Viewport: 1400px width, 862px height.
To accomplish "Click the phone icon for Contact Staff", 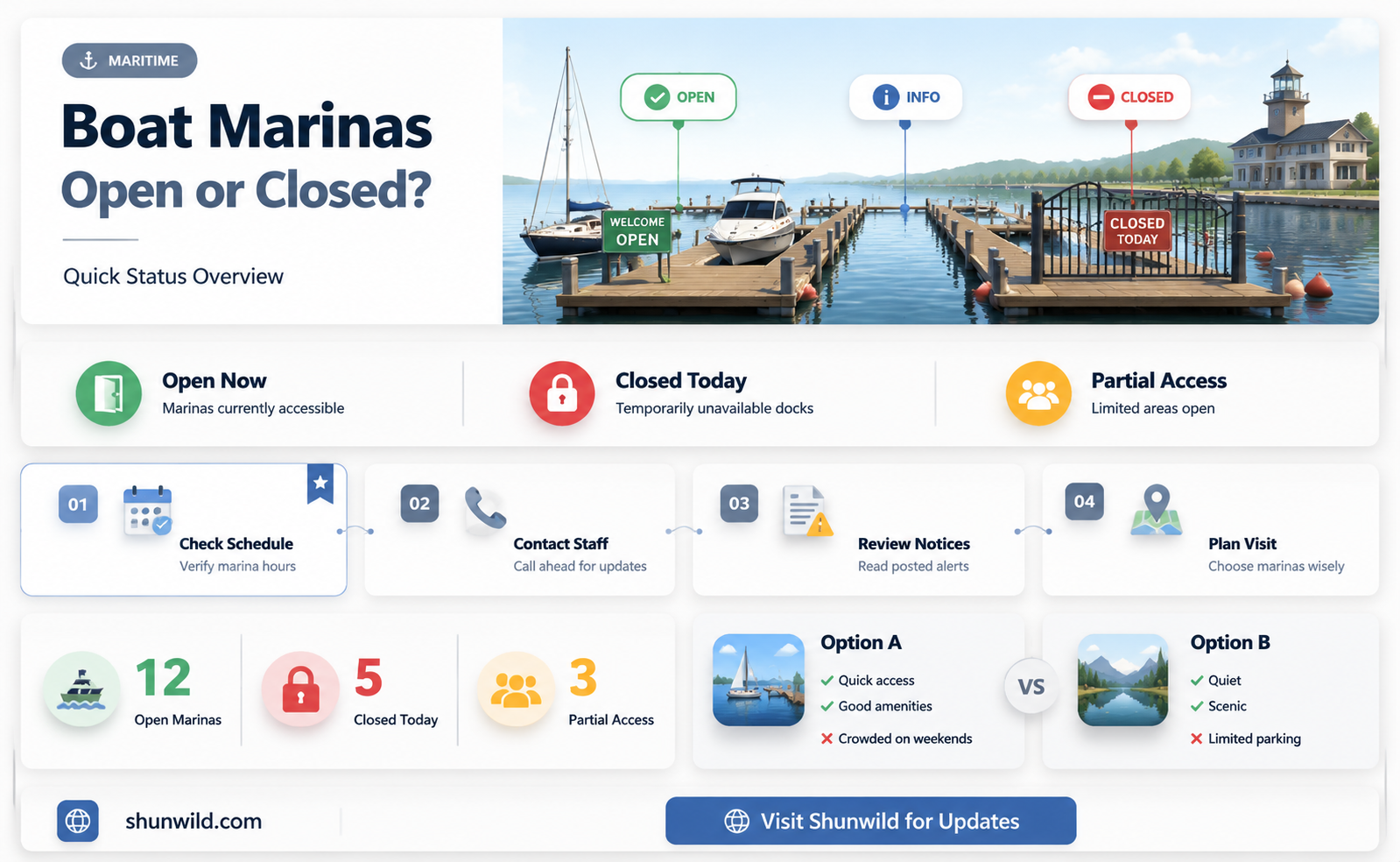I will pos(485,508).
